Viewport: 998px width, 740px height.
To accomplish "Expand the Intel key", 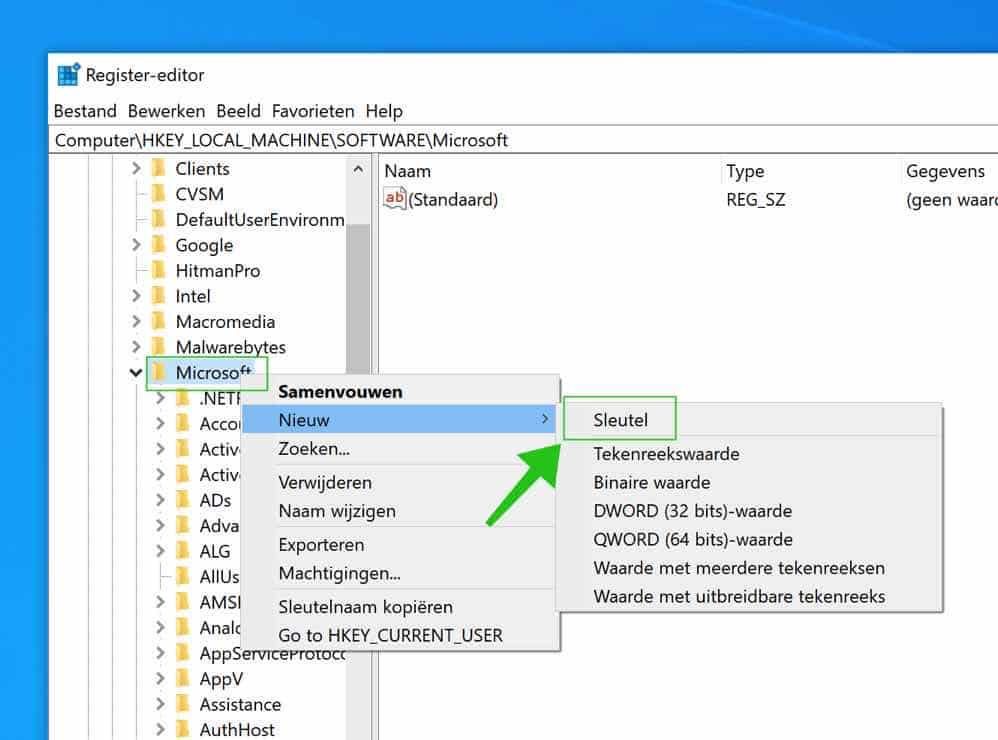I will click(136, 296).
